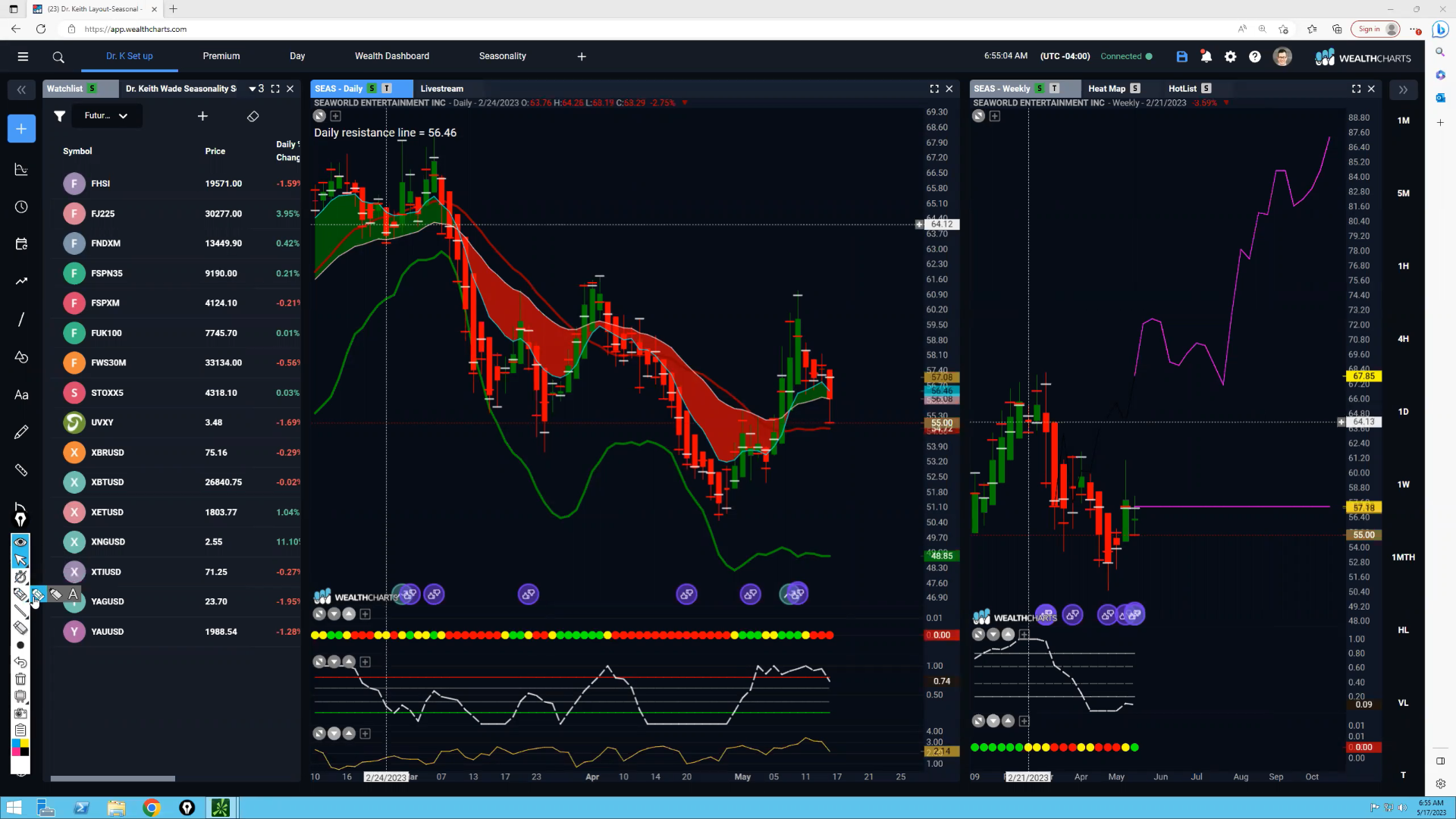Click the trash can to clear annotations
Image resolution: width=1456 pixels, height=819 pixels.
[20, 679]
